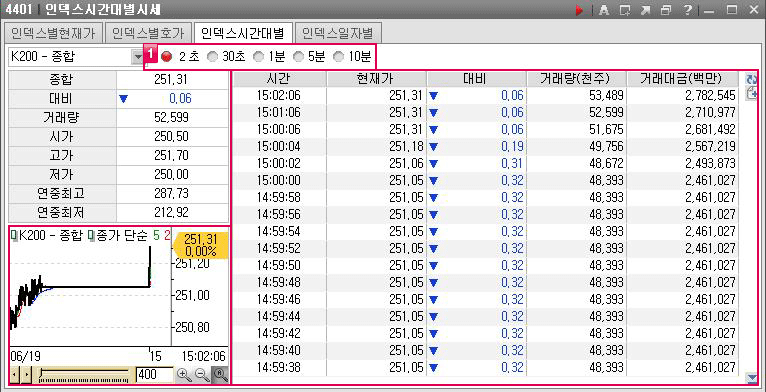Click the 15:00:04 time cell in the table
Viewport: 766px width, 392px height.
pyautogui.click(x=279, y=146)
